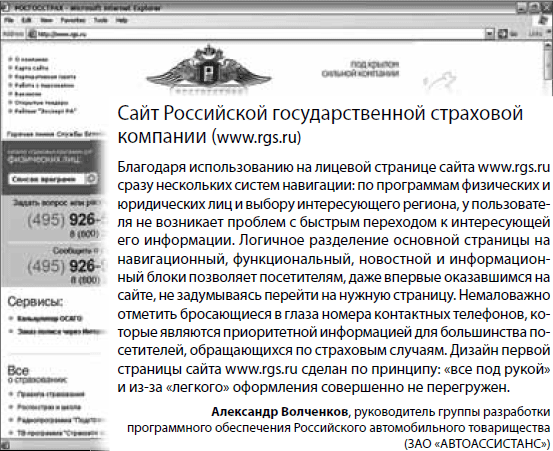This screenshot has width=553, height=451.
Task: Open the View menu
Action: pyautogui.click(x=46, y=20)
